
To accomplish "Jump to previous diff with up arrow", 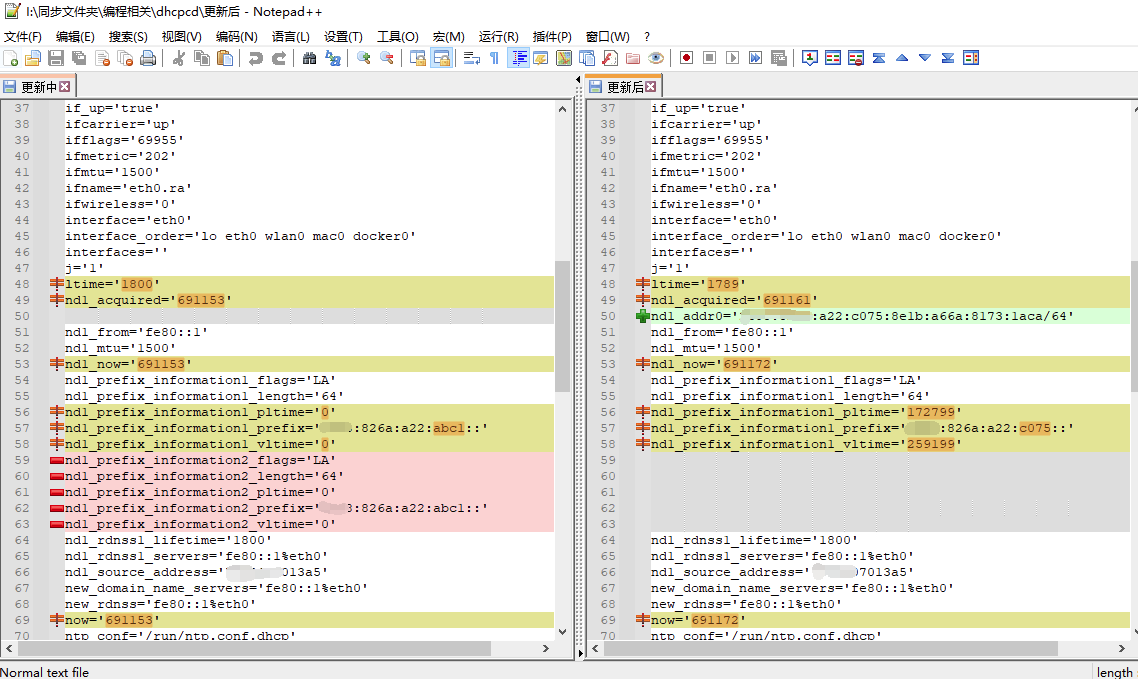I will point(901,58).
